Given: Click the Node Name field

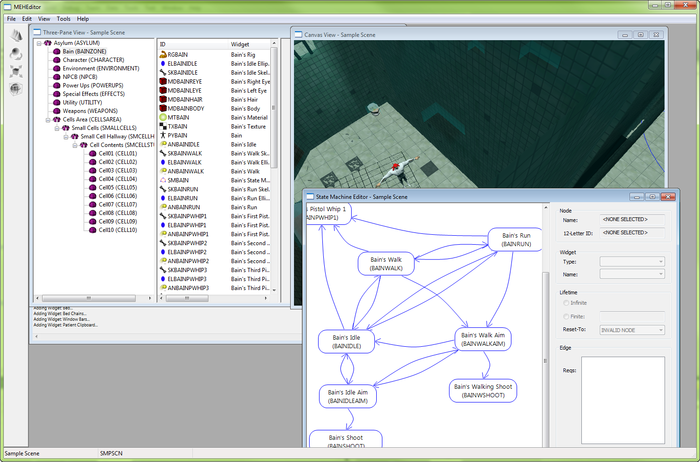Looking at the screenshot, I should (x=632, y=220).
